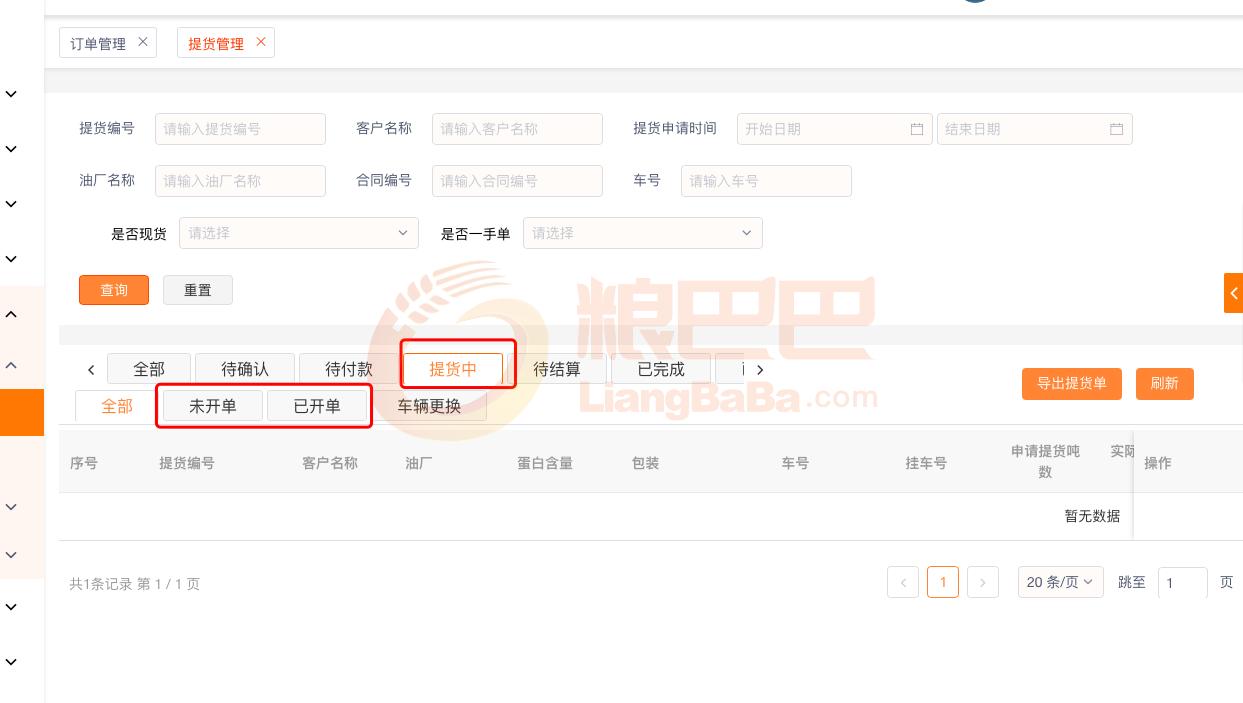Click the 导出提货单 export button
Viewport: 1243px width, 703px height.
pos(1071,384)
